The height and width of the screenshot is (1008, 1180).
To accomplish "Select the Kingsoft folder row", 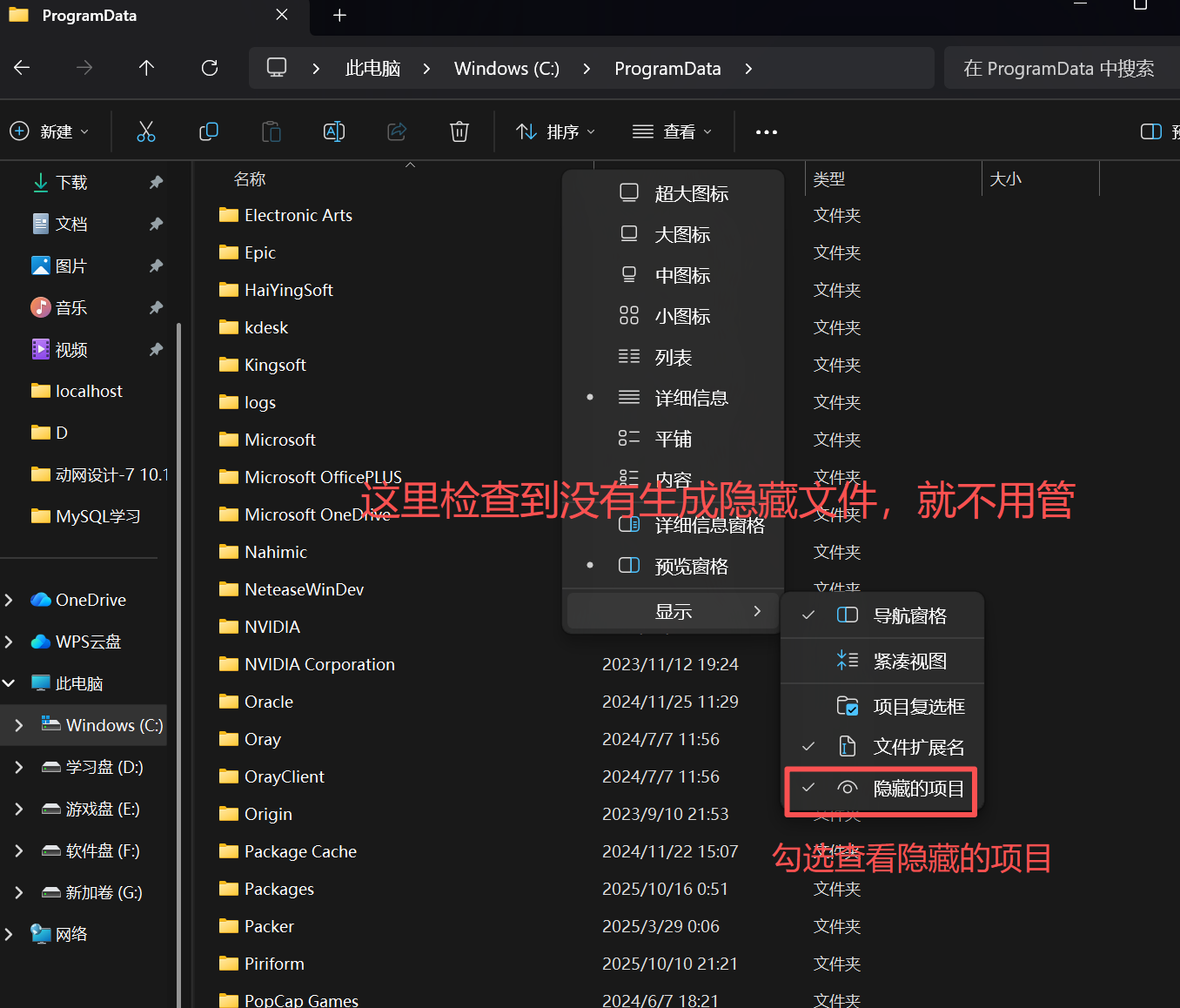I will coord(275,365).
